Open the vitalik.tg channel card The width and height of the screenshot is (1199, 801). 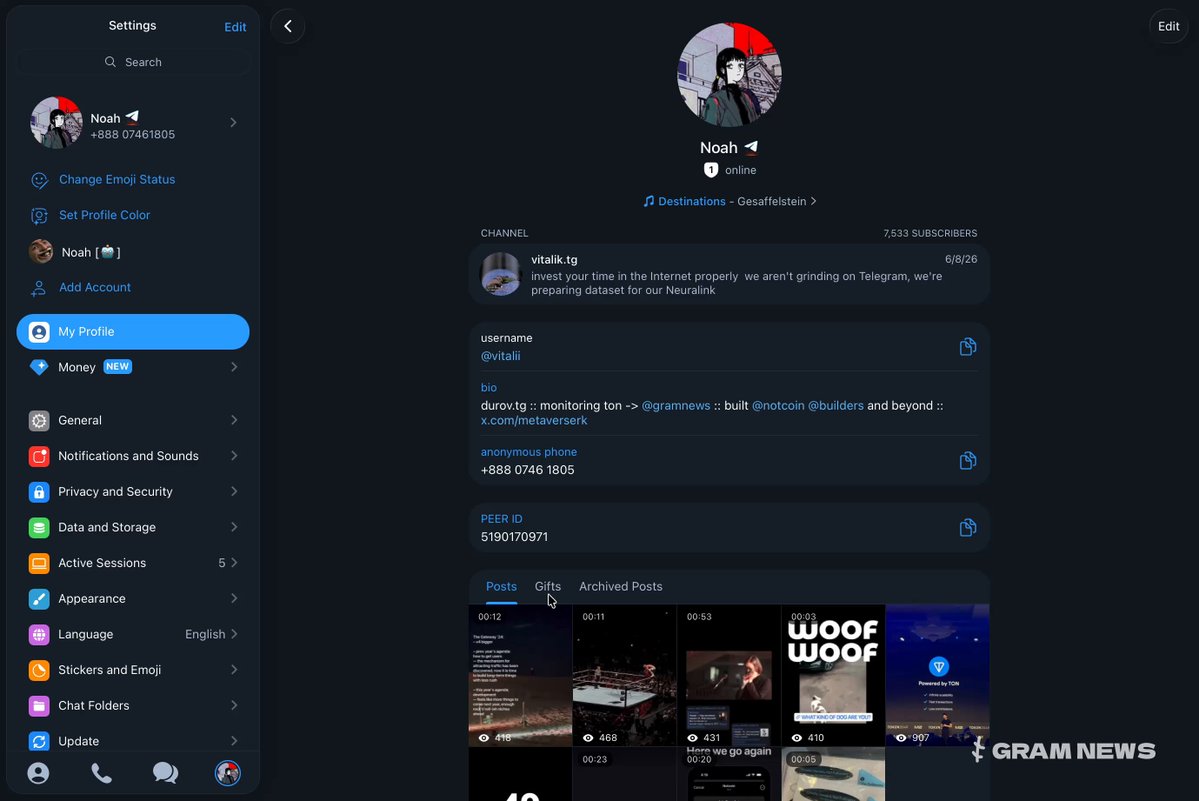click(729, 274)
